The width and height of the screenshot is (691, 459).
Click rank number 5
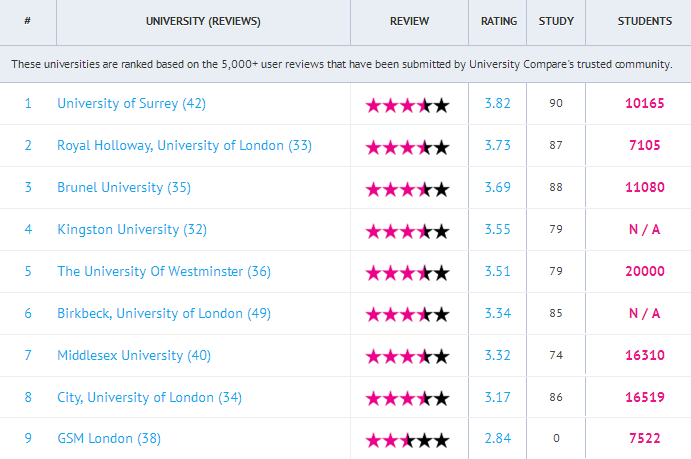click(x=28, y=271)
